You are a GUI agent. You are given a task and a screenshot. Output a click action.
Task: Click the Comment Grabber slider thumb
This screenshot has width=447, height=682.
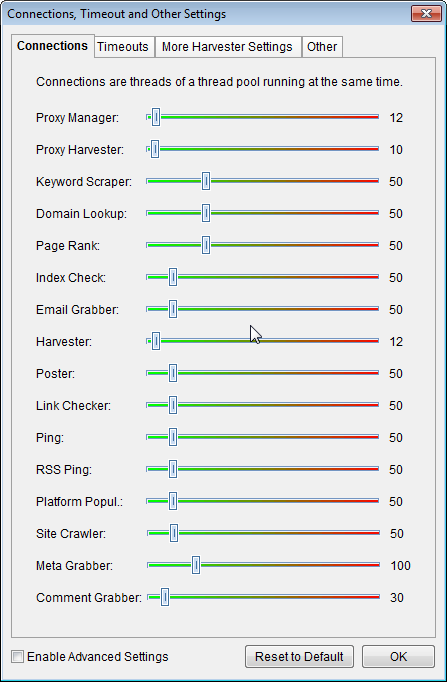click(165, 597)
